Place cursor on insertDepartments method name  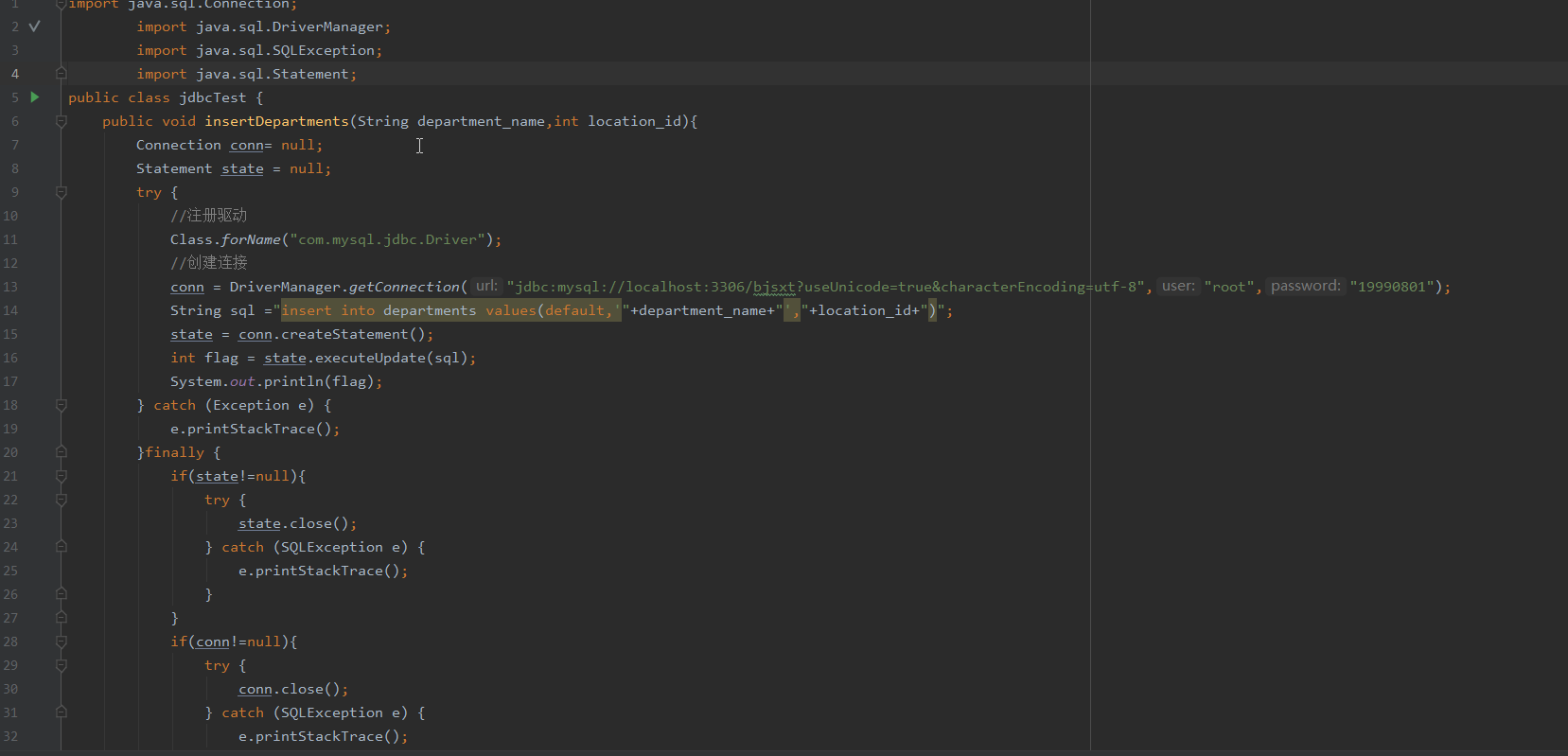[276, 121]
